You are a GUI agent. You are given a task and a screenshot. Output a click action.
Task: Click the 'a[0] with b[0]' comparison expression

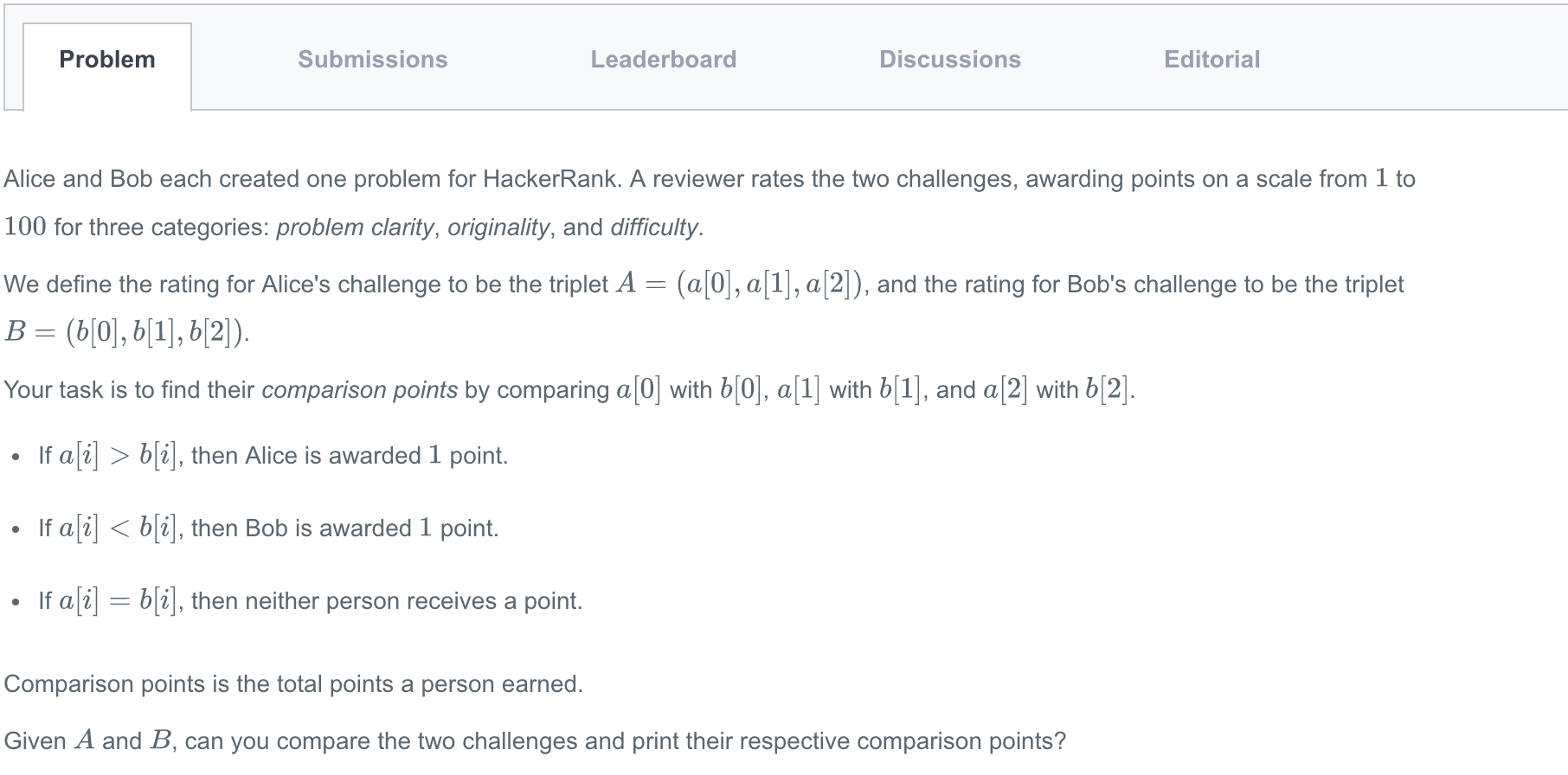coord(690,390)
